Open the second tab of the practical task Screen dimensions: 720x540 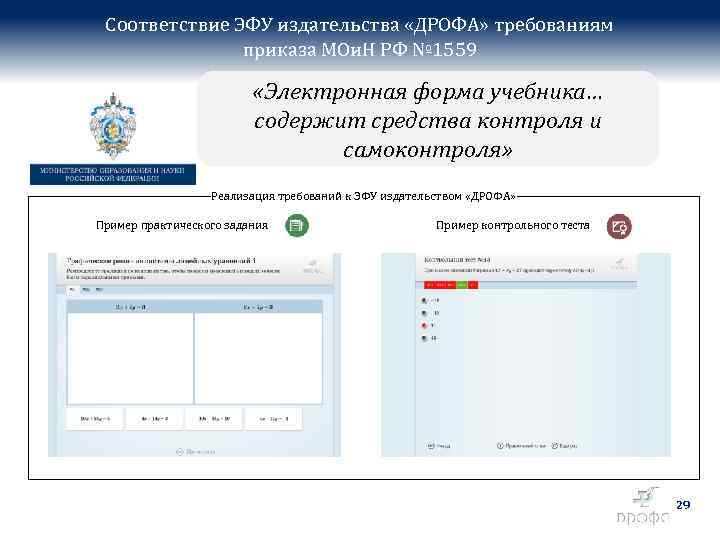point(86,290)
